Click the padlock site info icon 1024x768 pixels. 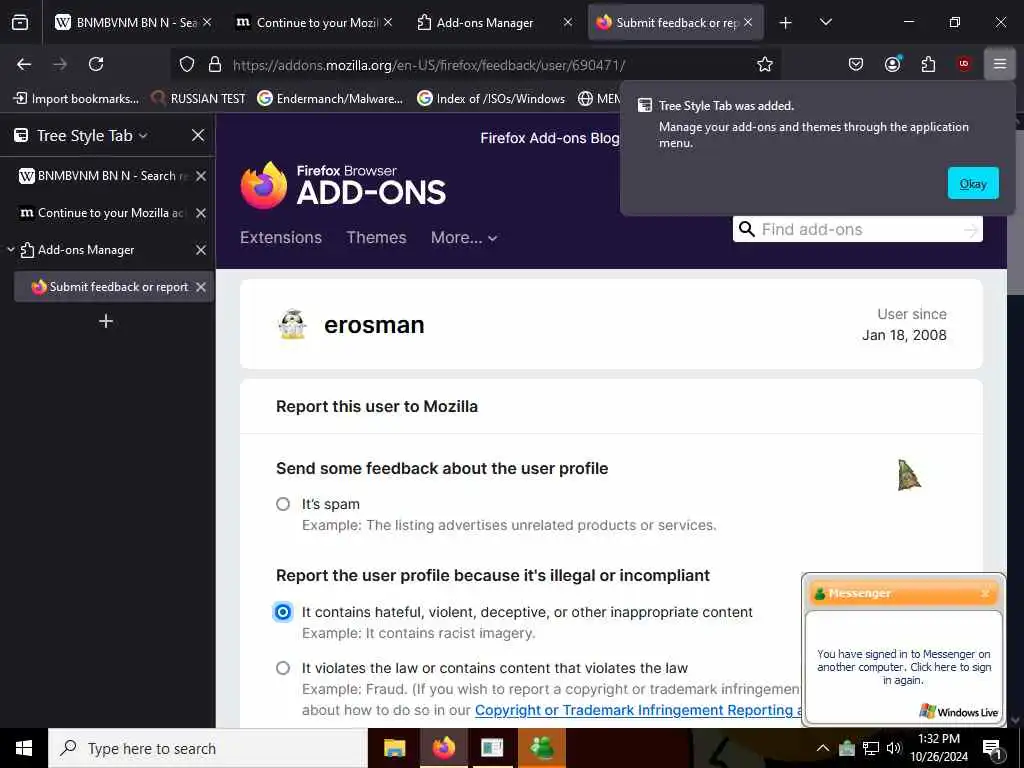tap(214, 65)
